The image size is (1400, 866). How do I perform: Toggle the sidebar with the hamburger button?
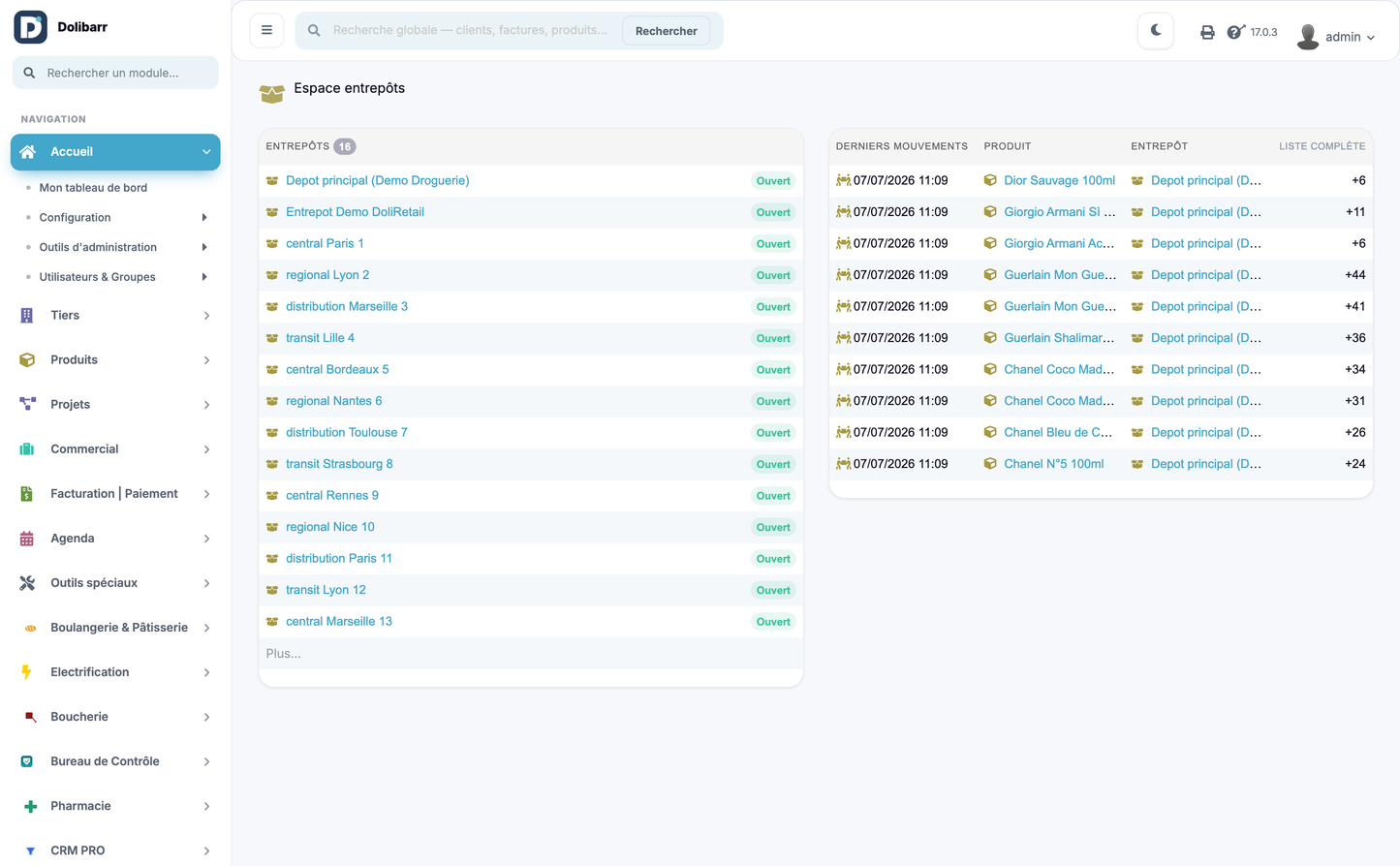pyautogui.click(x=266, y=30)
